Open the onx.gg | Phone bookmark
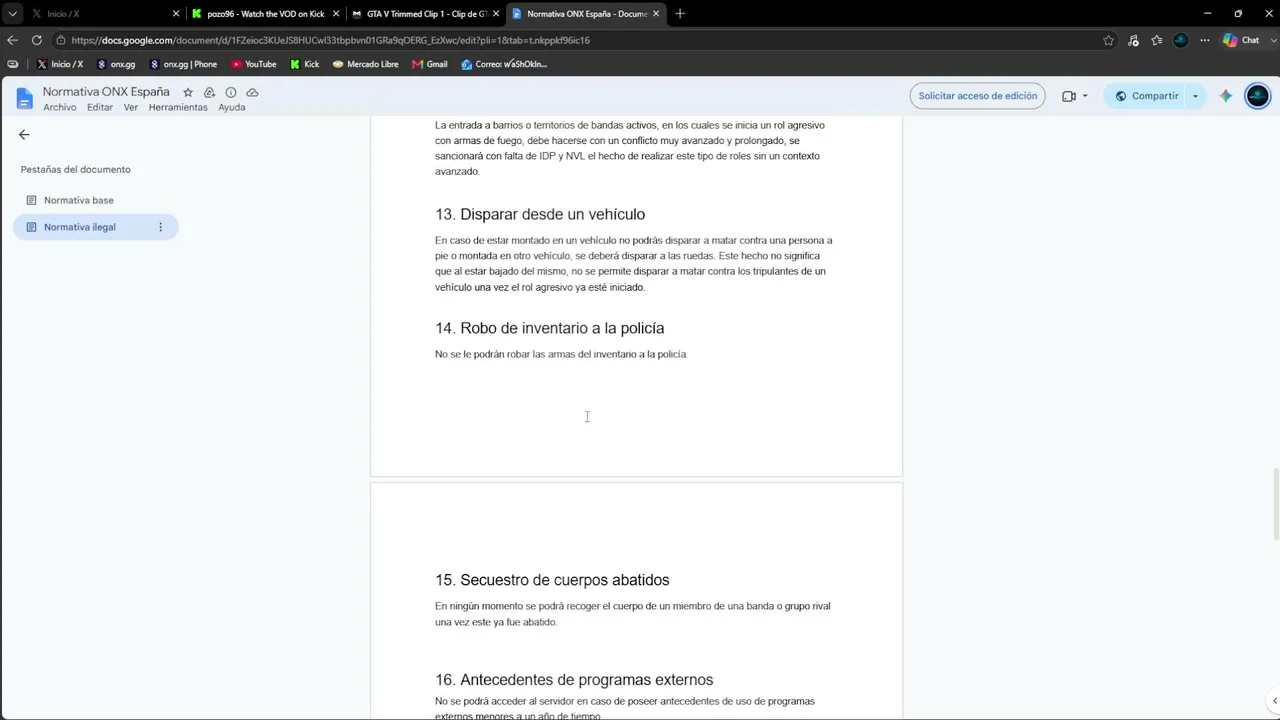This screenshot has width=1280, height=720. pos(183,64)
